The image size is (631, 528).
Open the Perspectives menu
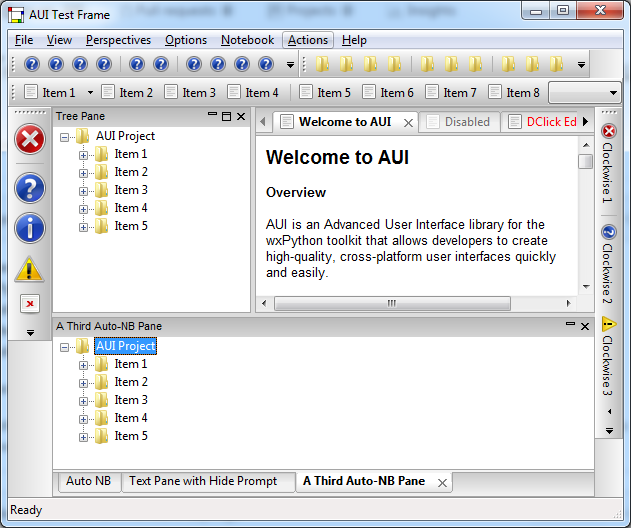pos(118,40)
